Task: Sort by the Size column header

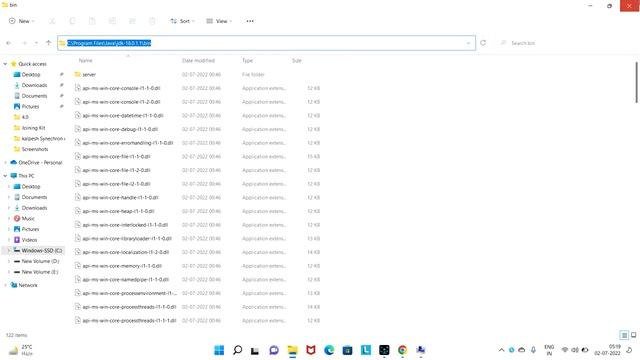Action: point(297,60)
